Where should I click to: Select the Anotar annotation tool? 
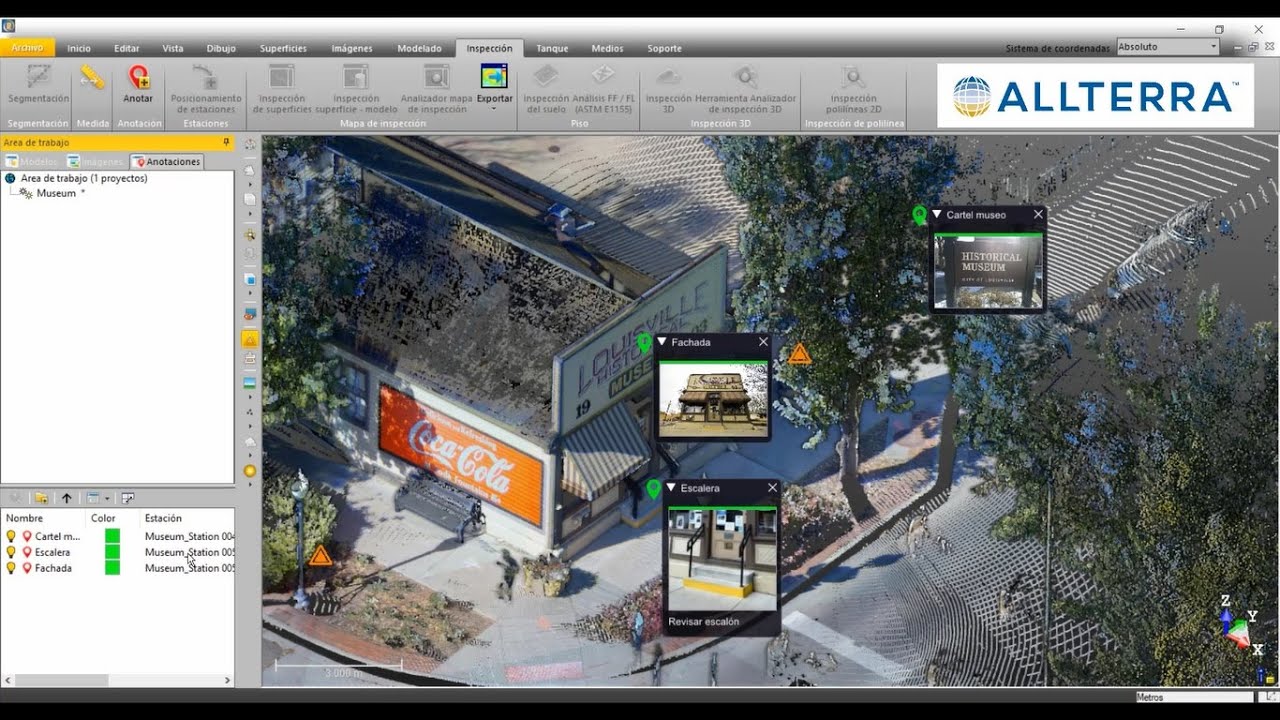(138, 84)
